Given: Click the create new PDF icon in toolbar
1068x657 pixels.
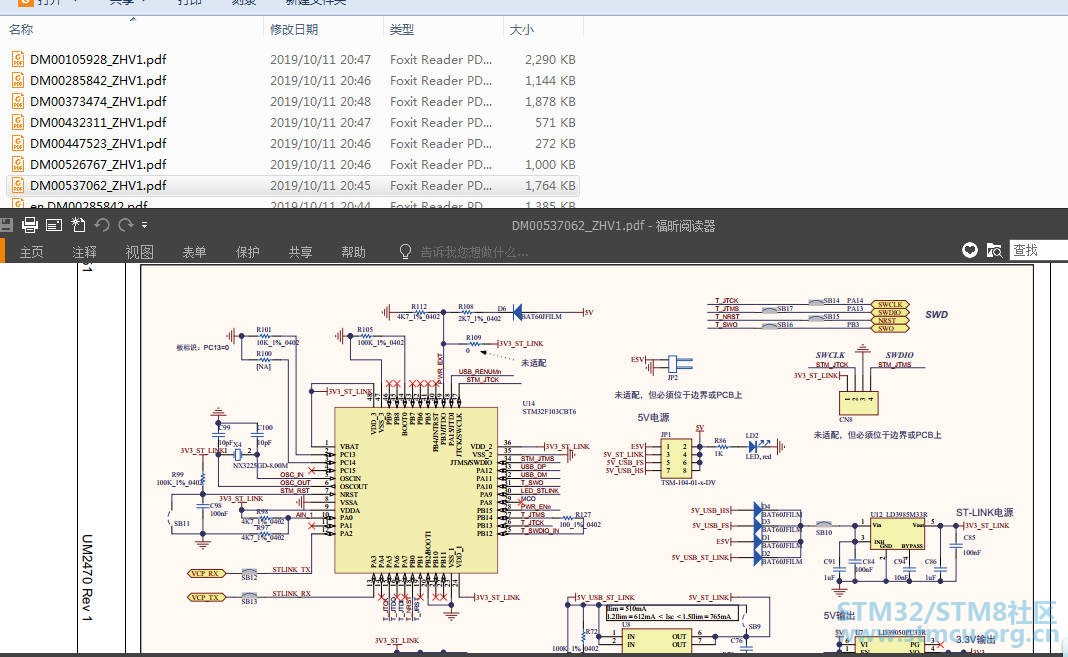Looking at the screenshot, I should point(78,225).
